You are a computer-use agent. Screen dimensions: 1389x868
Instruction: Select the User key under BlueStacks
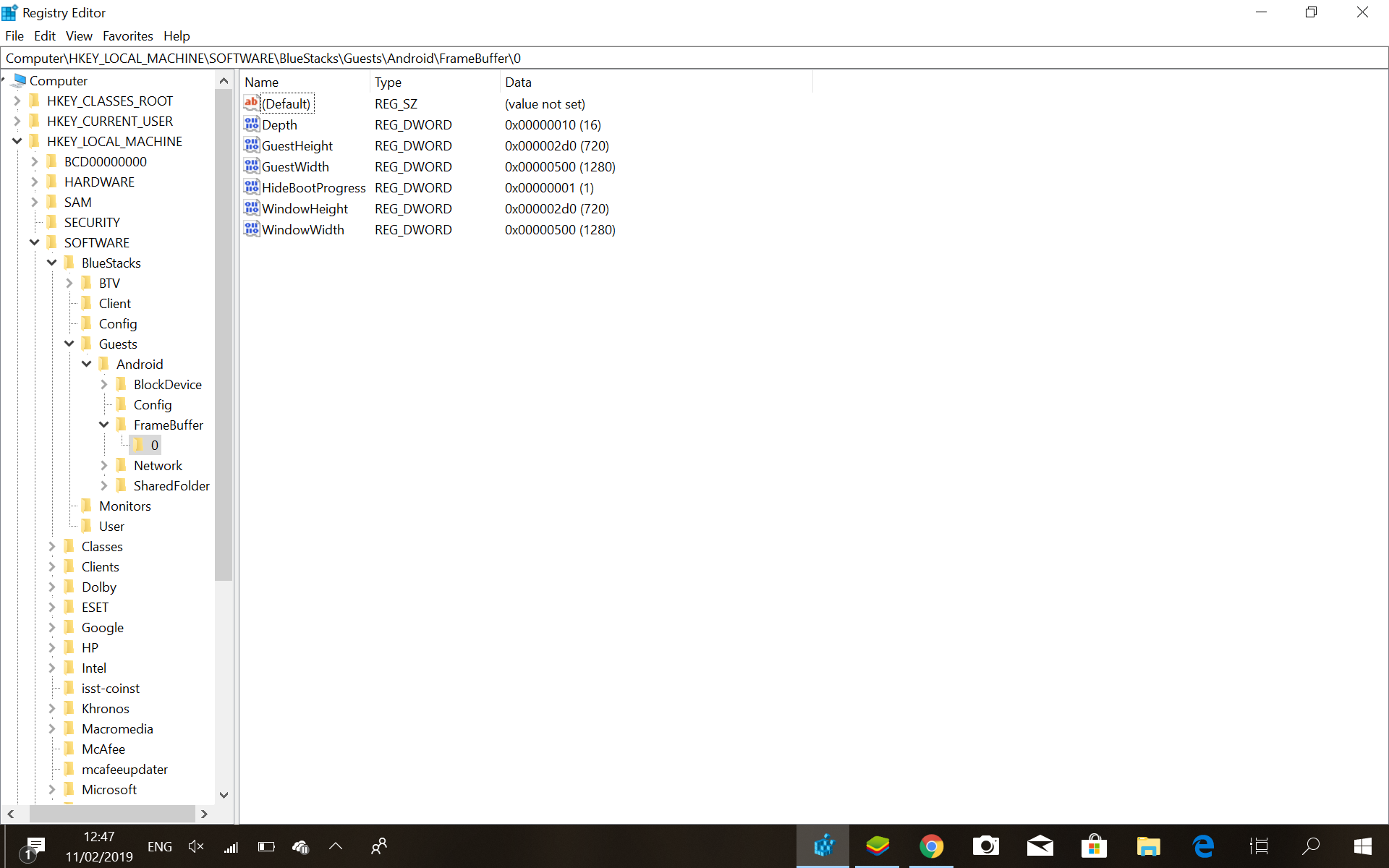coord(111,526)
